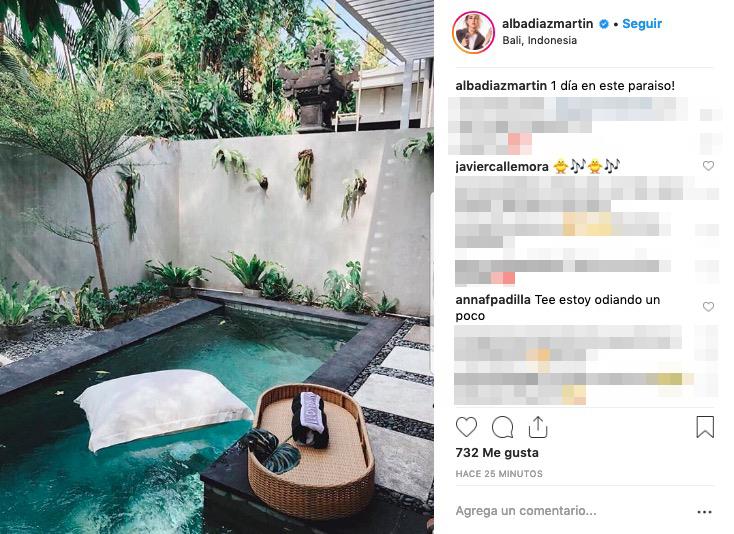Save the post with the bookmark icon
The height and width of the screenshot is (534, 734).
pos(705,427)
